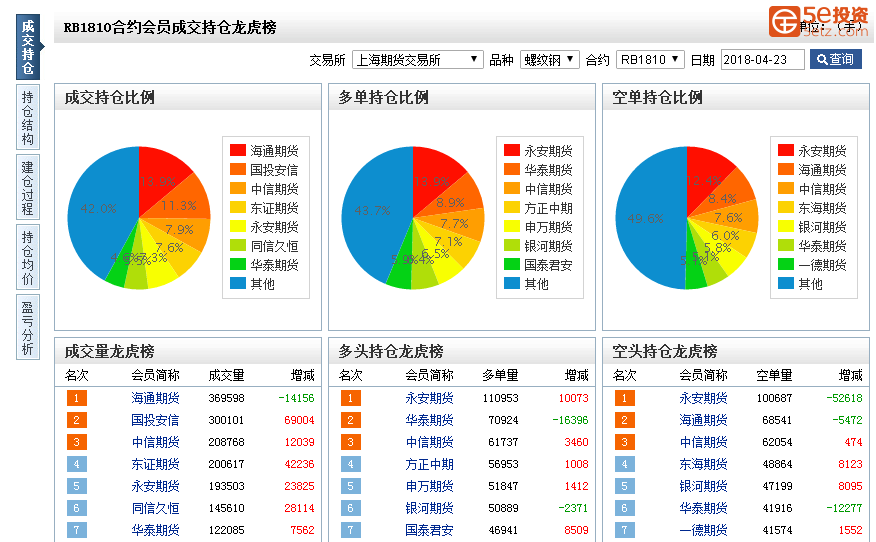
Task: Click rank 1 badge in 成交量龙虎榜
Action: [77, 398]
